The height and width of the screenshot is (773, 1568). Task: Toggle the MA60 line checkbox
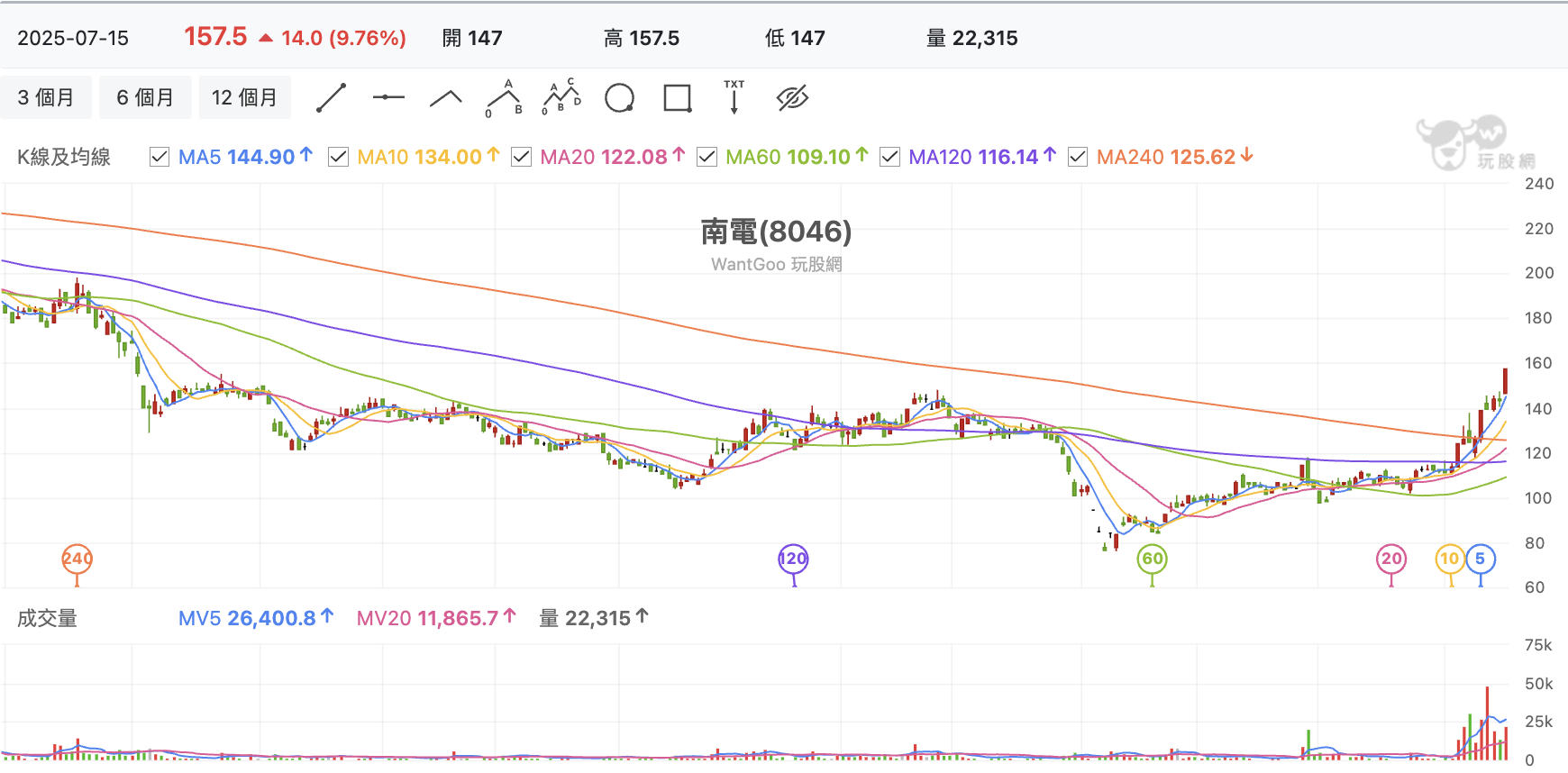(707, 157)
